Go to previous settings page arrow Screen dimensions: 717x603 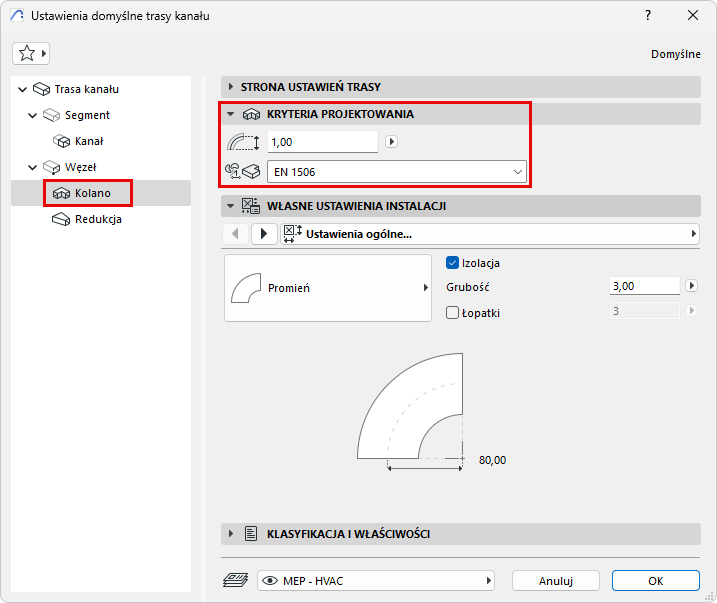[235, 234]
